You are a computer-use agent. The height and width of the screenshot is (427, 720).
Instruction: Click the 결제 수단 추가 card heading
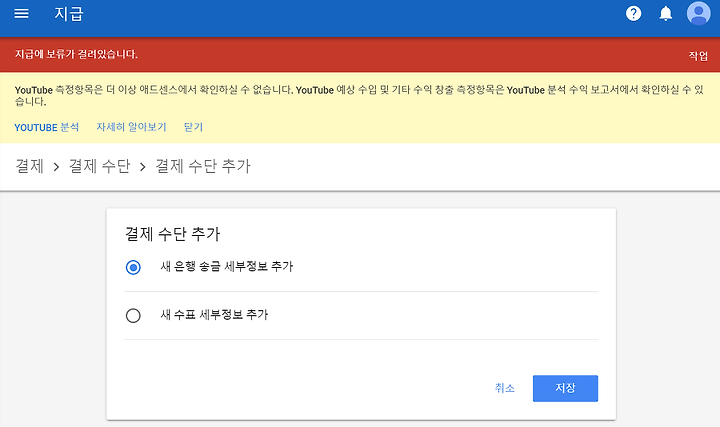coord(173,234)
